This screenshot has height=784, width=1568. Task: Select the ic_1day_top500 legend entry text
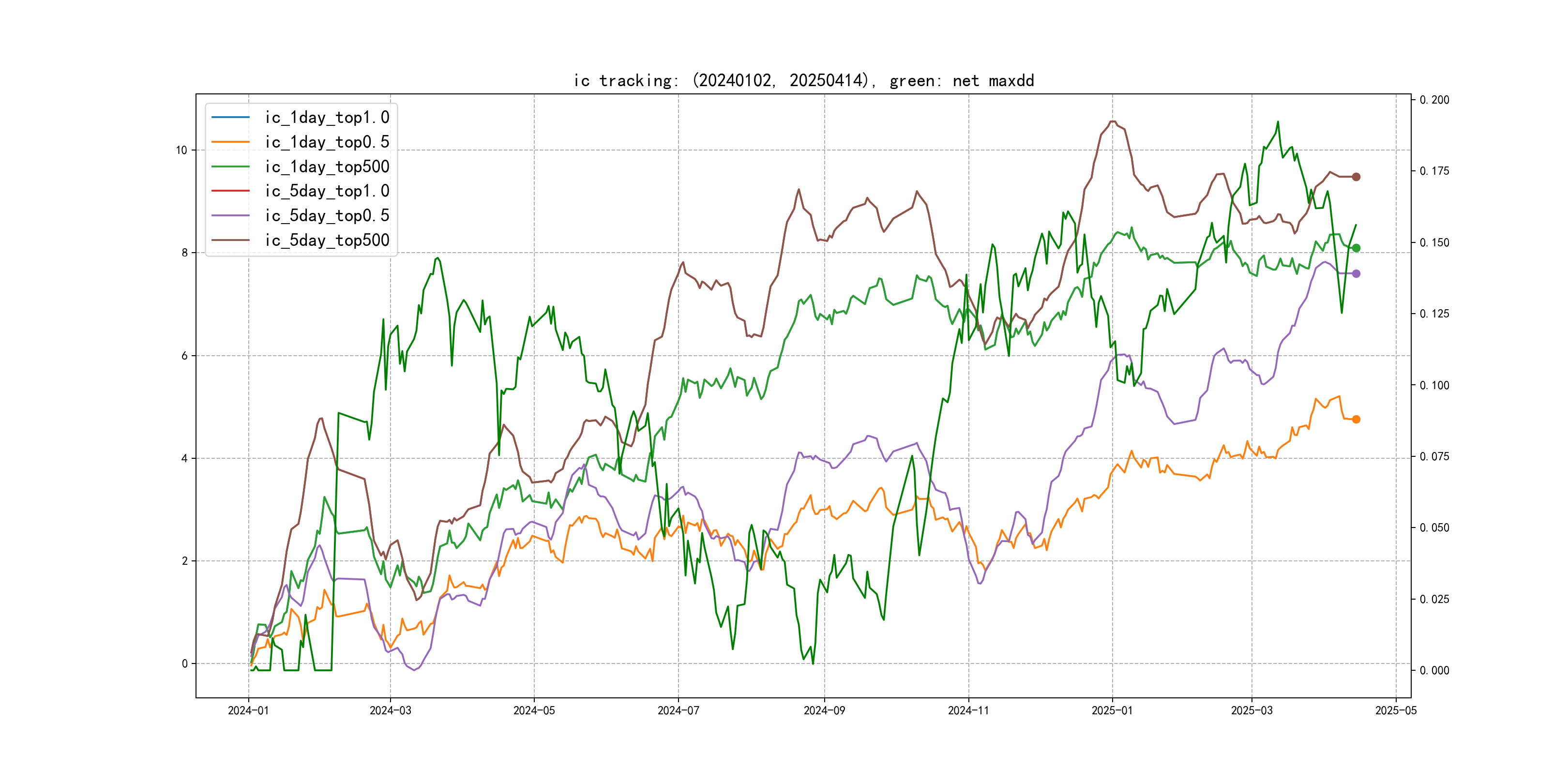tap(327, 166)
